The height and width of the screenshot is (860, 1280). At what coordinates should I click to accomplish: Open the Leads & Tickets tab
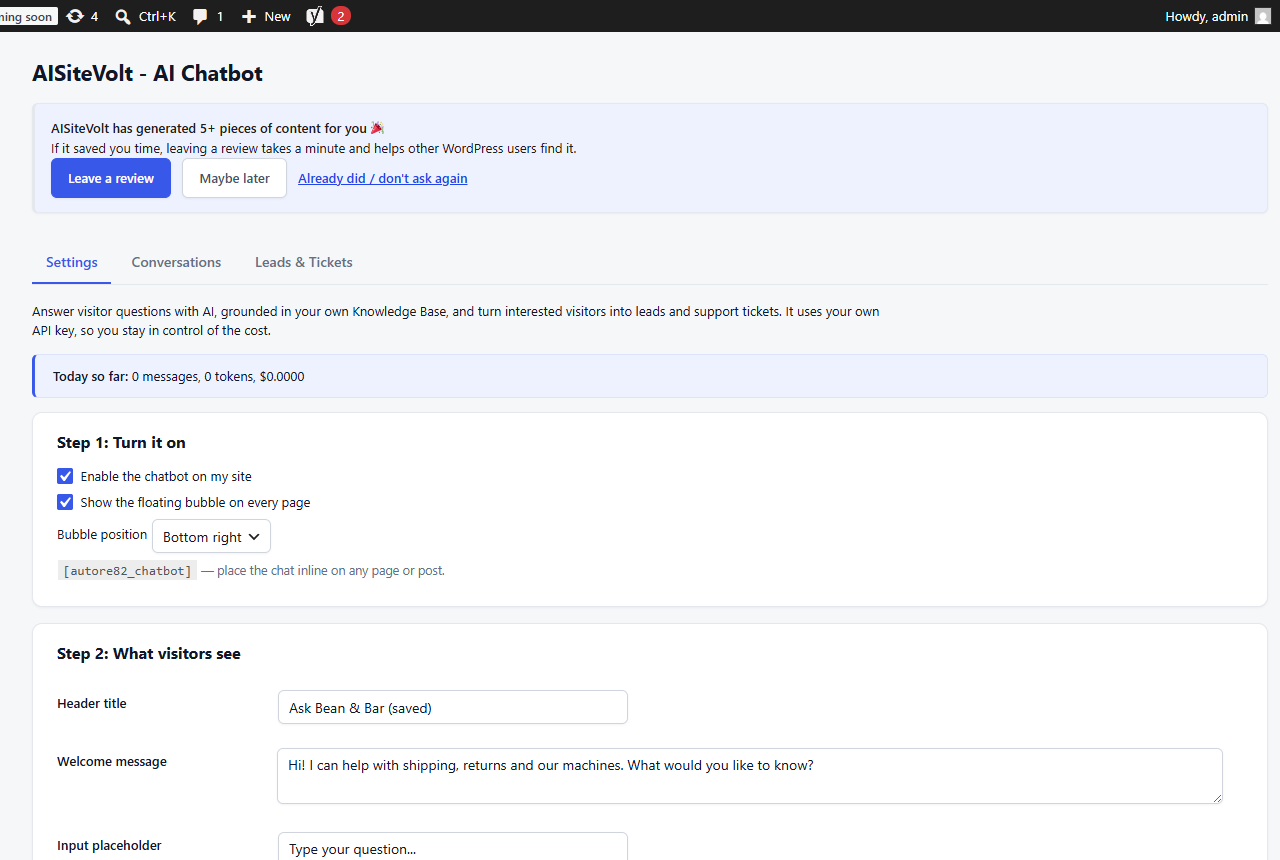point(304,262)
